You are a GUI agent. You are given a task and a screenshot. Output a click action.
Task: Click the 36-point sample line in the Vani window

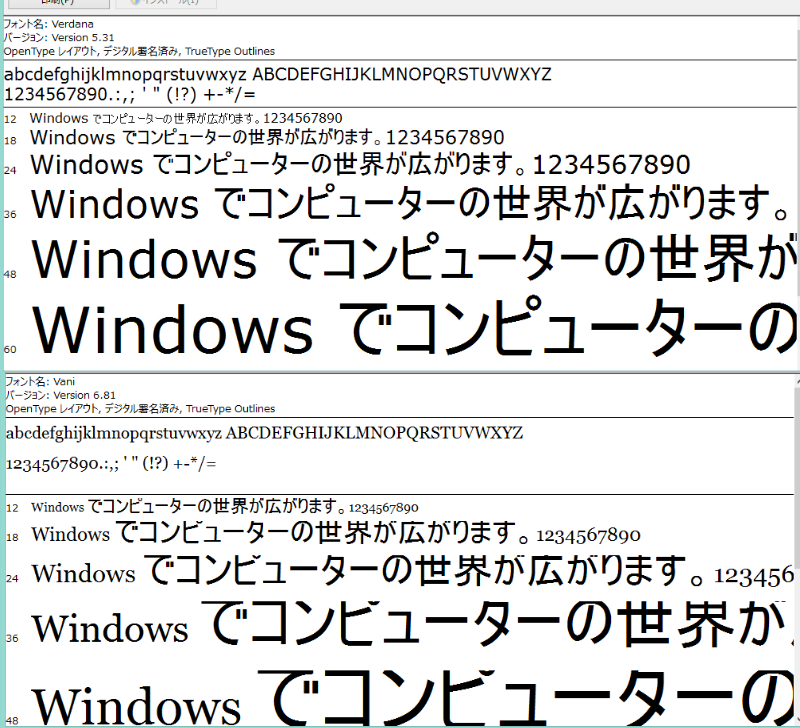[413, 624]
